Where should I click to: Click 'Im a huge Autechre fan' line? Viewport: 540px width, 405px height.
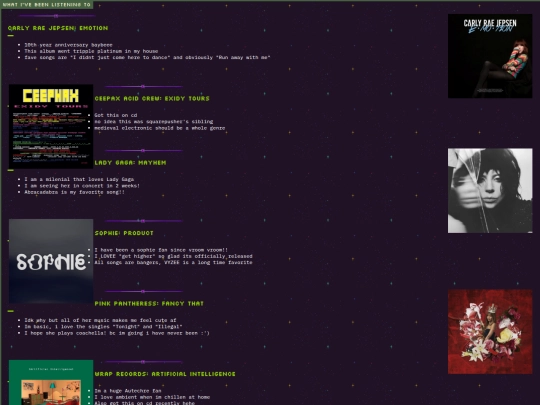pos(128,391)
